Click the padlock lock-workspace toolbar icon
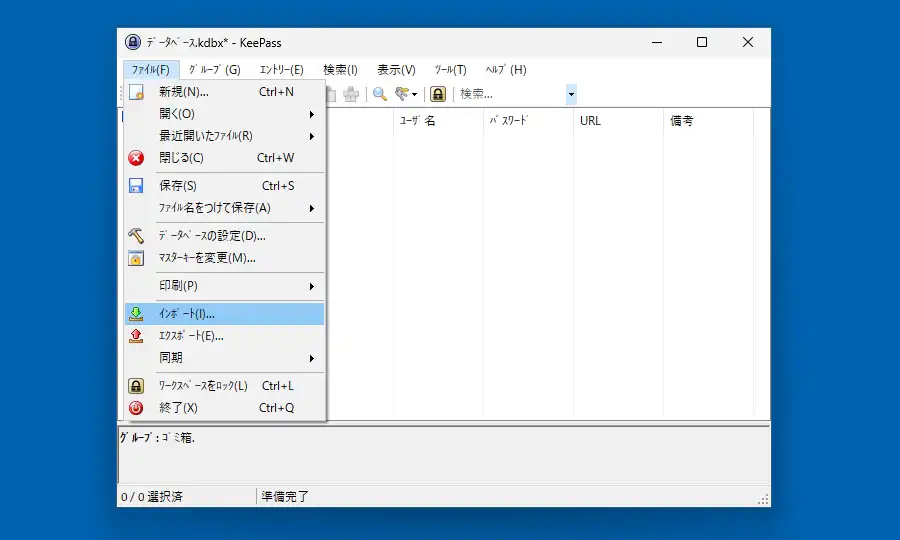900x540 pixels. pyautogui.click(x=438, y=94)
